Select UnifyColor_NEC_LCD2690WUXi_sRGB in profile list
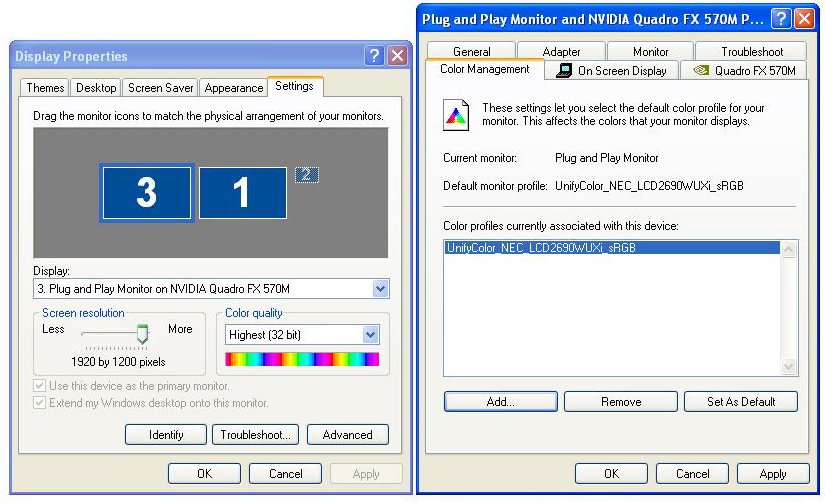This screenshot has width=825, height=503. pos(612,248)
